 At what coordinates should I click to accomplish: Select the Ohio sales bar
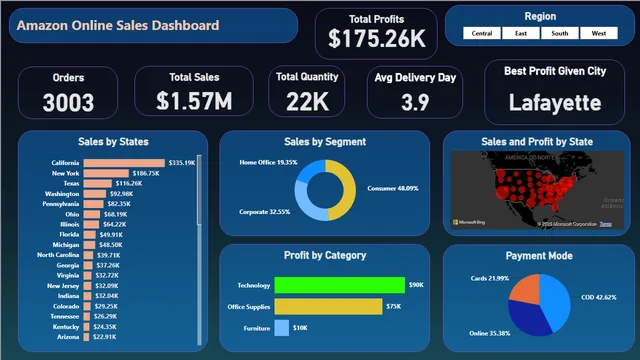pyautogui.click(x=92, y=214)
